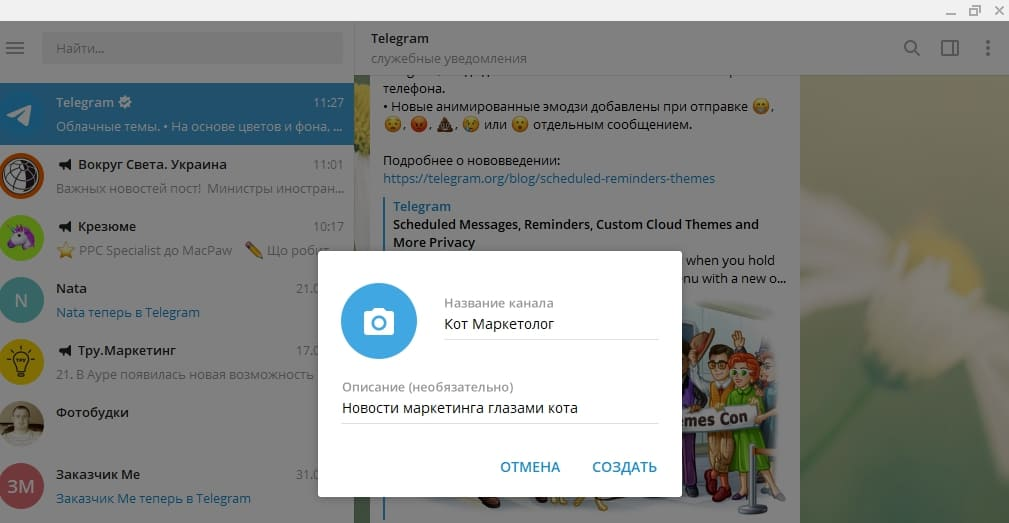The image size is (1009, 523).
Task: Open the Крезюме channel
Action: pos(177,238)
